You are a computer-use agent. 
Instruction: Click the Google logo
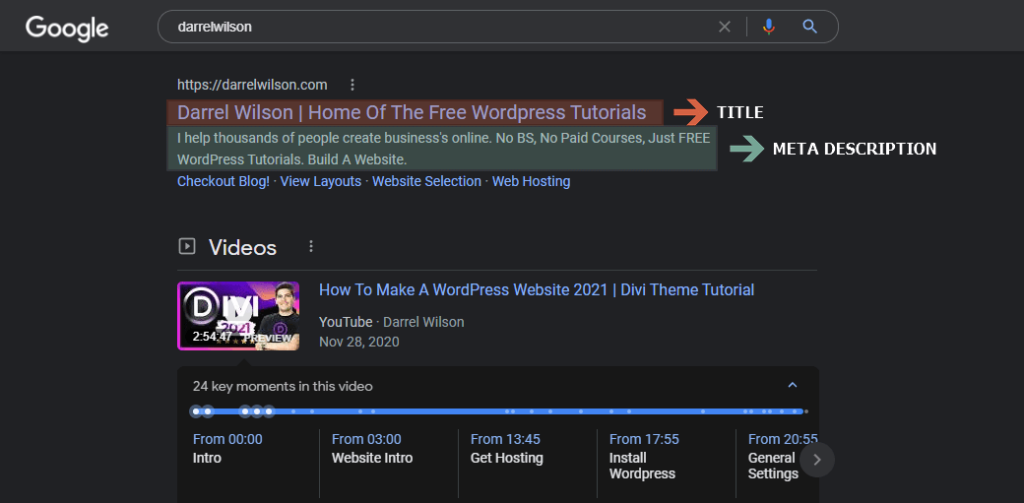point(67,28)
